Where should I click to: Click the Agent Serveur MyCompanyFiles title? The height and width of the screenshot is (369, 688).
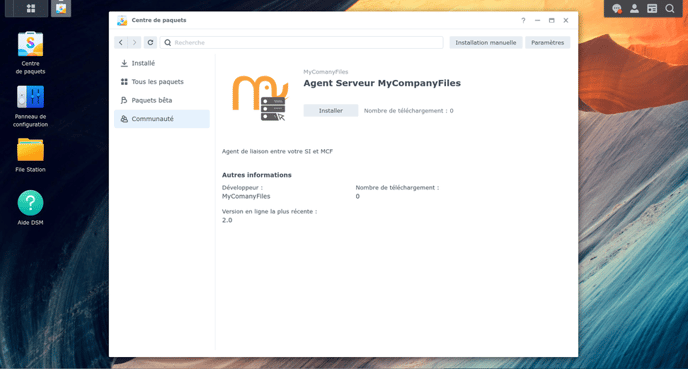coord(382,83)
